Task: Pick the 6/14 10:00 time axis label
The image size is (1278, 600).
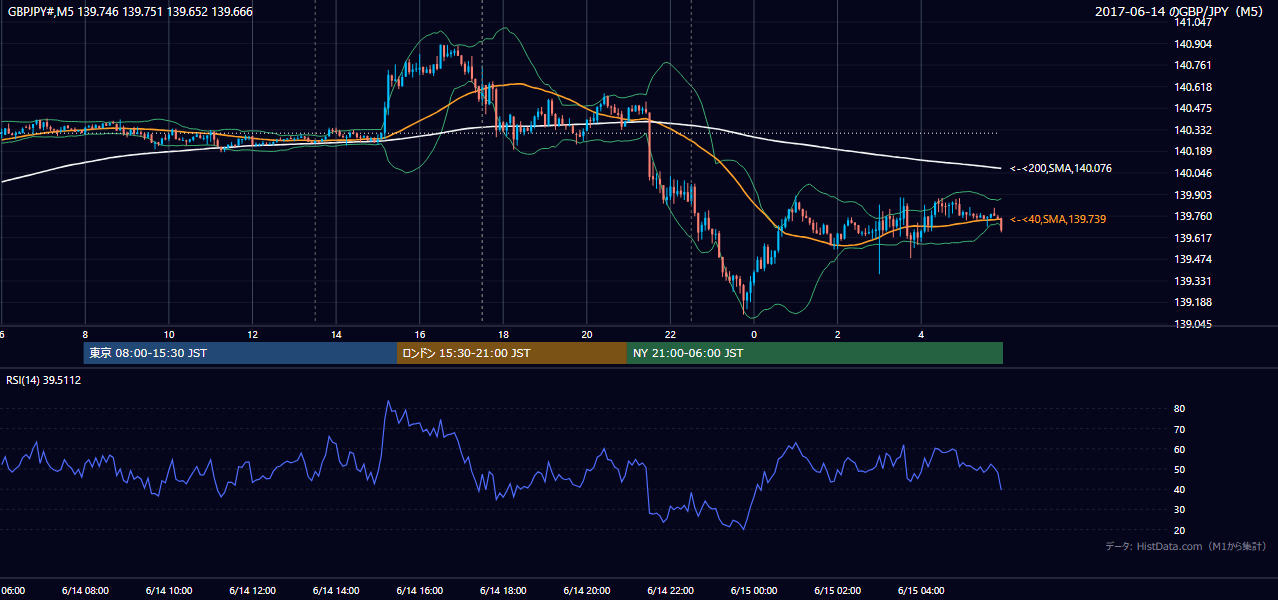Action: [168, 591]
